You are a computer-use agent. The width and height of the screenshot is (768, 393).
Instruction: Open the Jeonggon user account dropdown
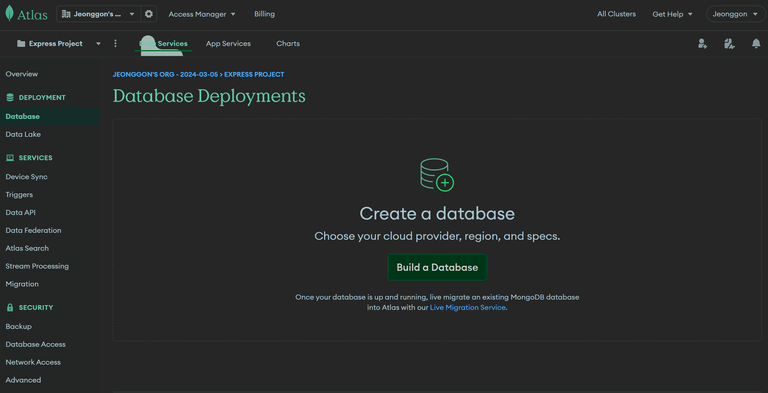735,14
